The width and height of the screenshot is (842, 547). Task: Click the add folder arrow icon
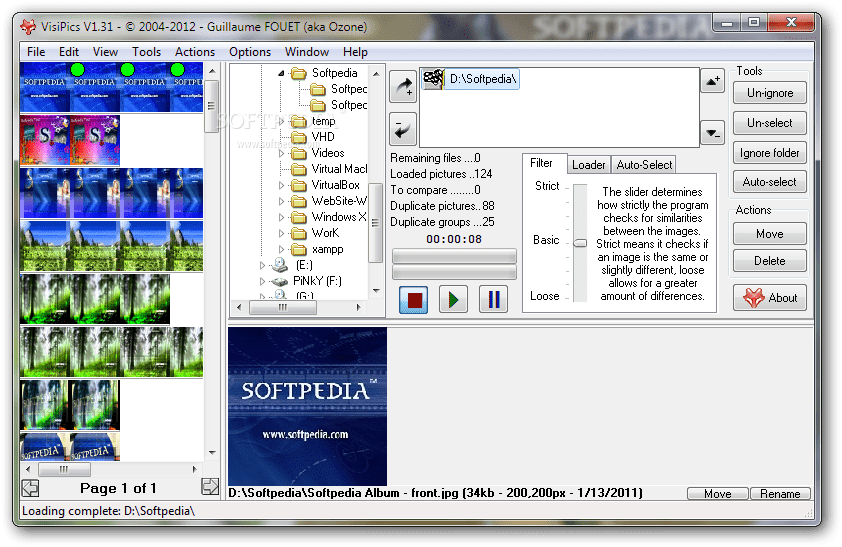click(x=402, y=87)
